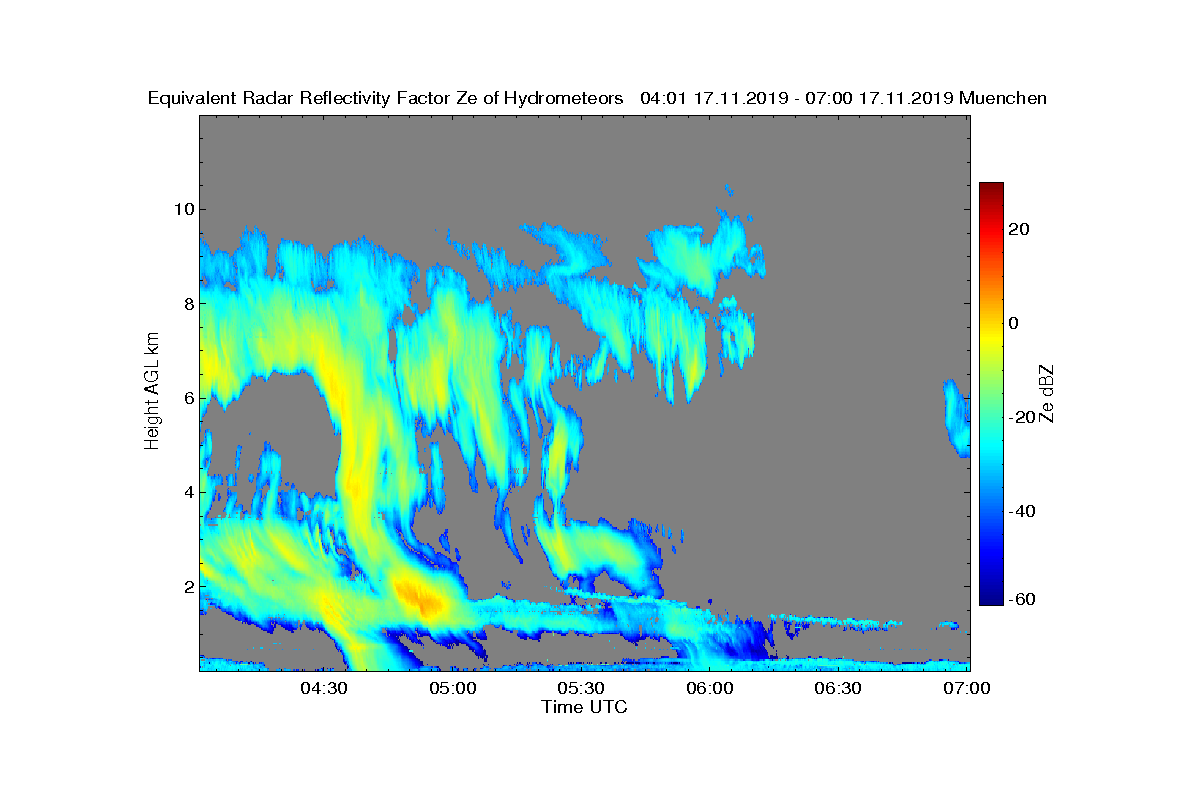Click the colorbar value 0

point(1015,323)
